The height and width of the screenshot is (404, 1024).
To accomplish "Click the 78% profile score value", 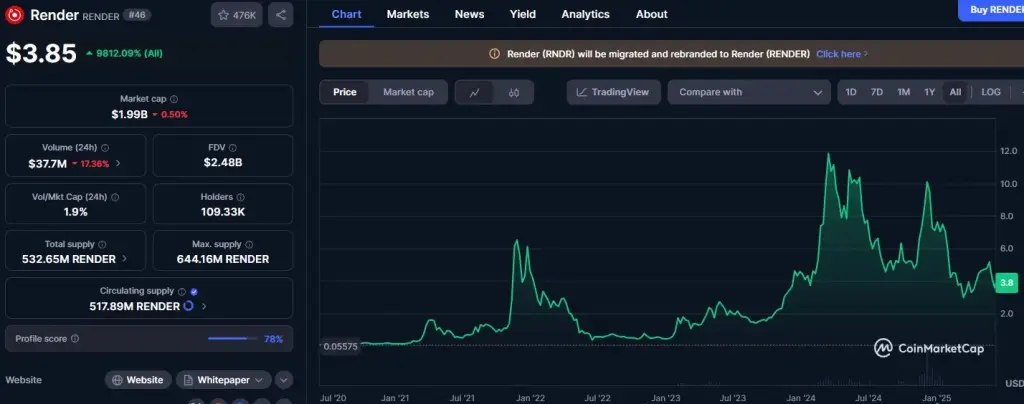I will [x=274, y=339].
